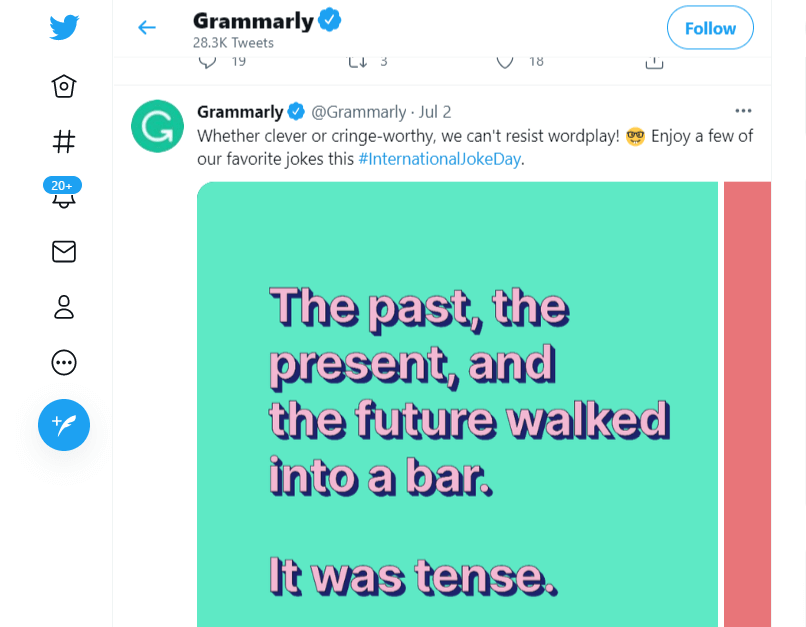Open the #InternationalJokeDay hashtag link
Screen dimensions: 806x627
(440, 159)
